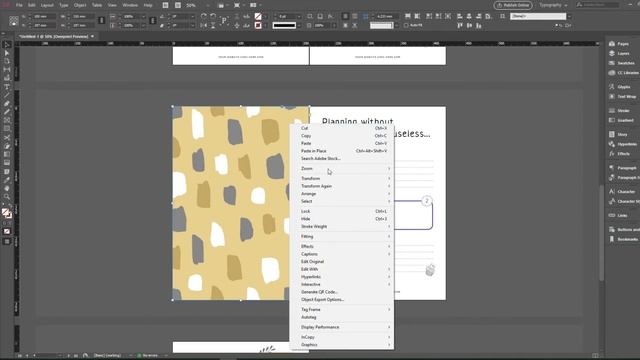Click rotate 90 degrees clockwise icon
This screenshot has width=640, height=360.
click(x=204, y=16)
